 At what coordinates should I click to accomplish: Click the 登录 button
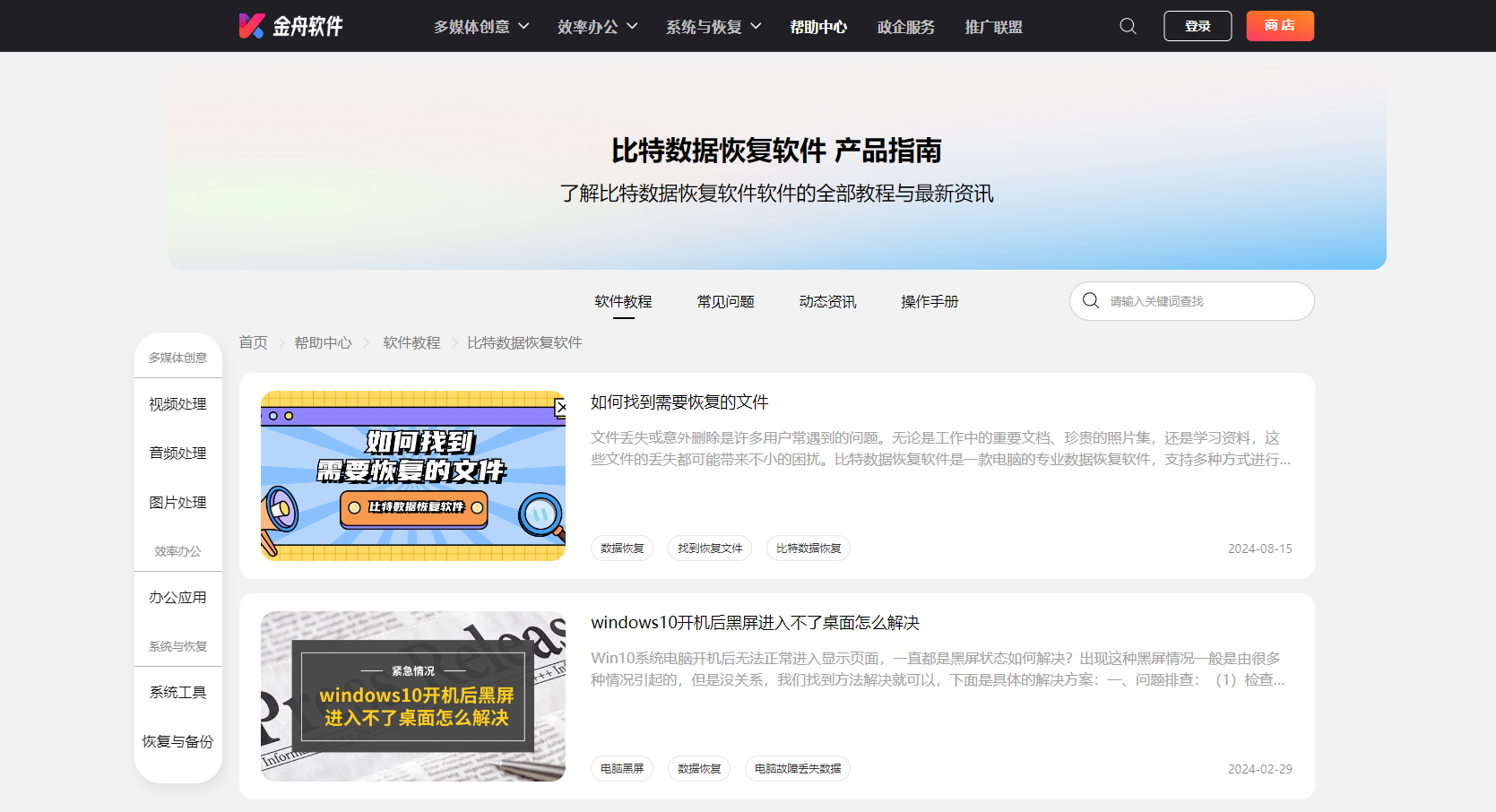pyautogui.click(x=1198, y=26)
